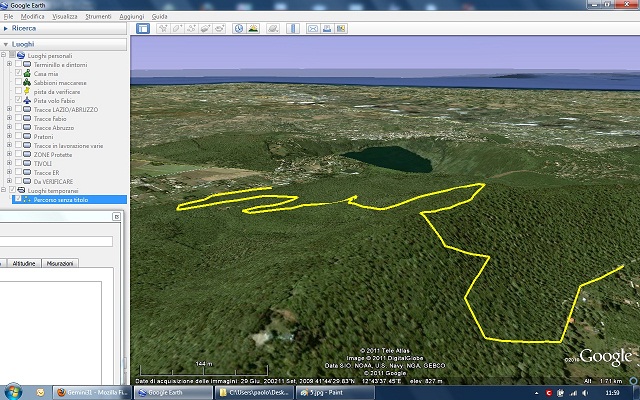640x400 pixels.
Task: Switch to the Misurazioni tab
Action: click(x=60, y=263)
